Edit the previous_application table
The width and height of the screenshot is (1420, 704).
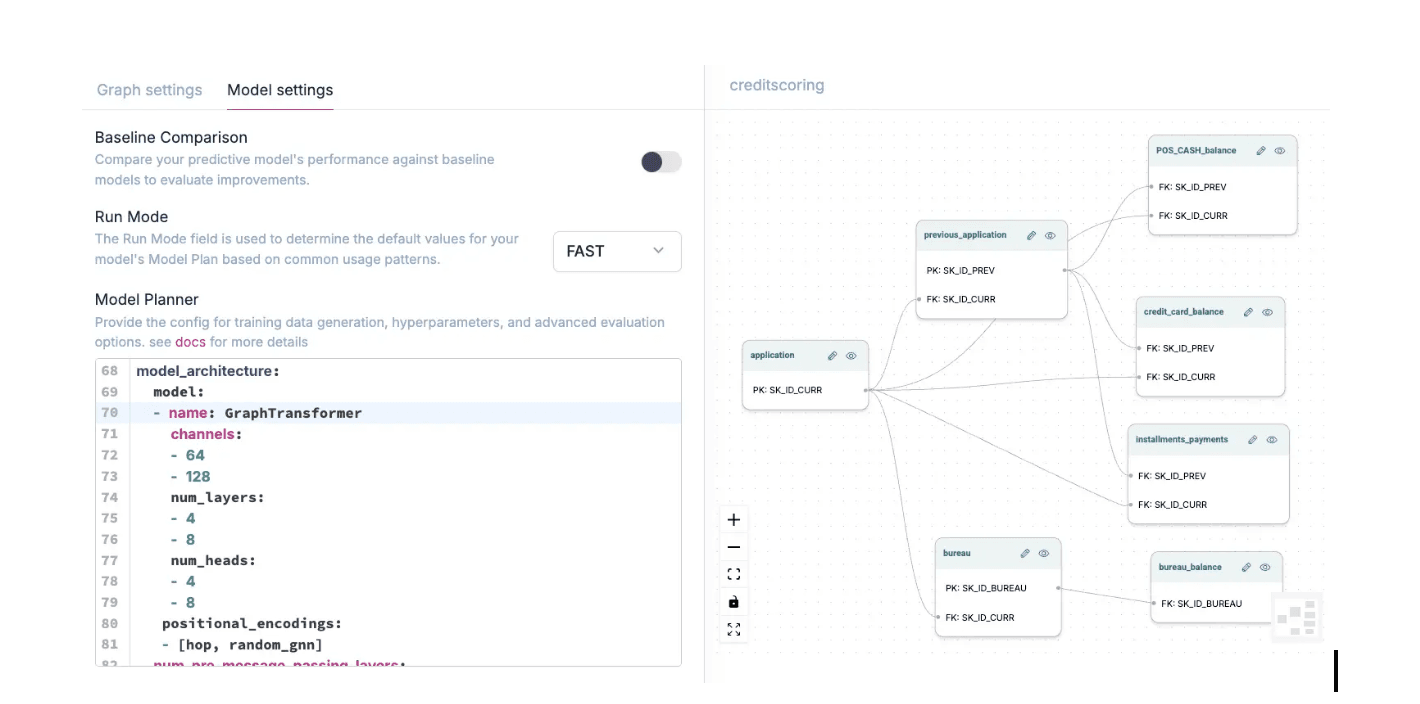[x=1031, y=236]
